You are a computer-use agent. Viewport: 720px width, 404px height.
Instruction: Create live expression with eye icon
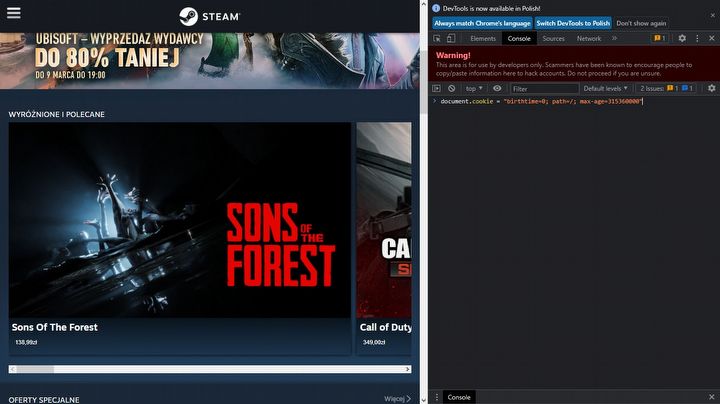tap(497, 88)
